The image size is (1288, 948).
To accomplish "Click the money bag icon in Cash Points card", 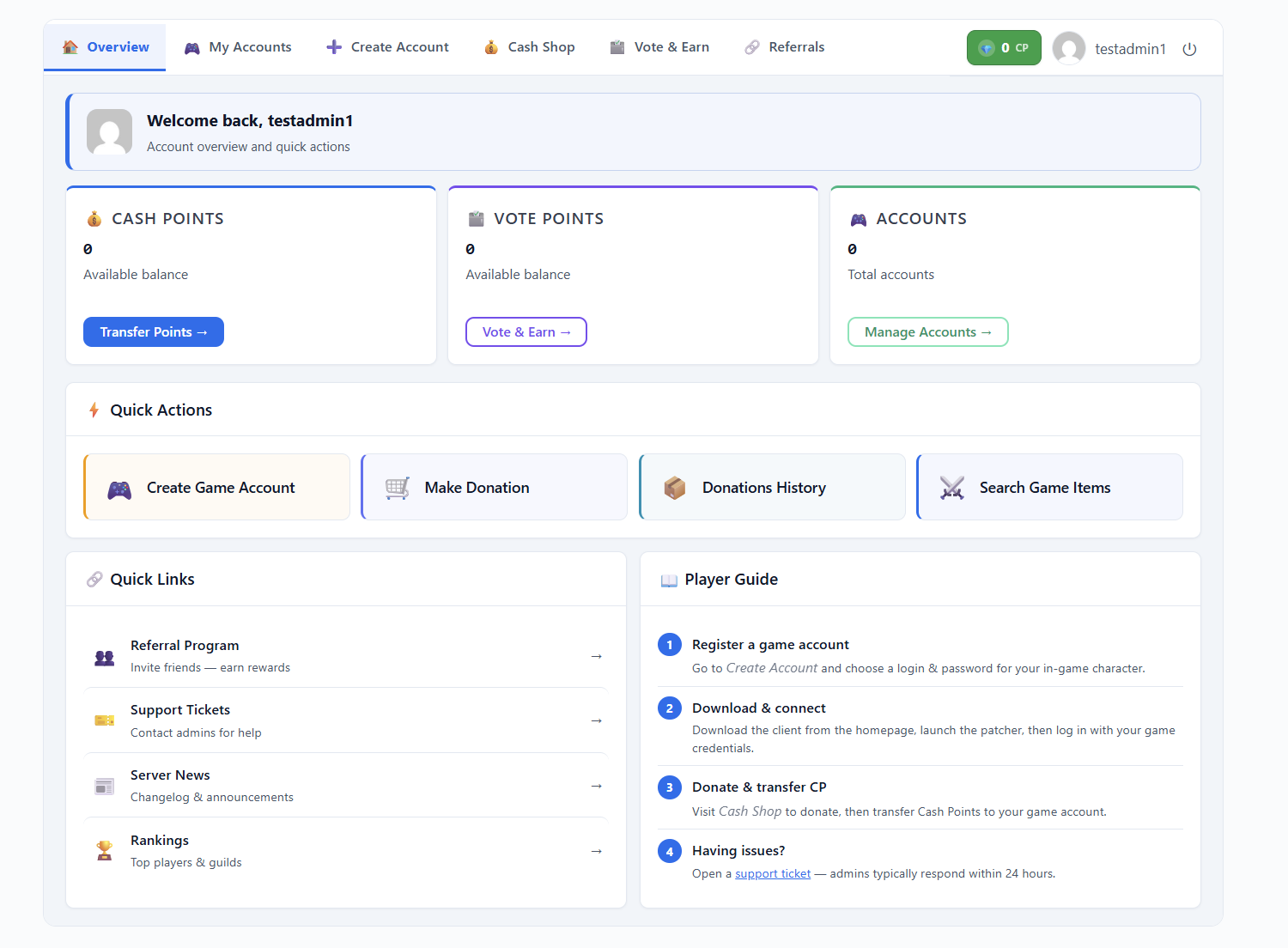I will point(94,219).
